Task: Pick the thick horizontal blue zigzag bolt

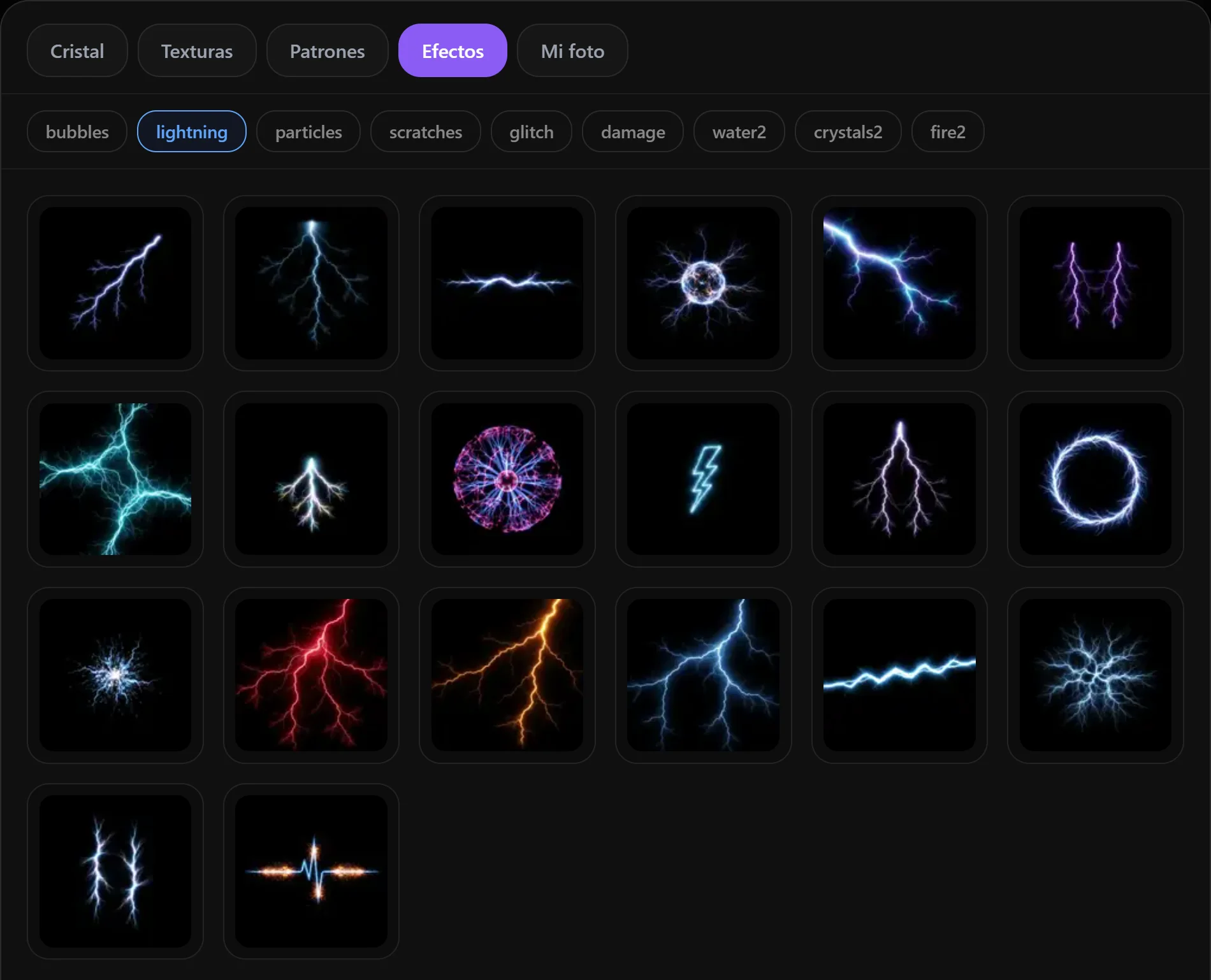Action: point(899,675)
